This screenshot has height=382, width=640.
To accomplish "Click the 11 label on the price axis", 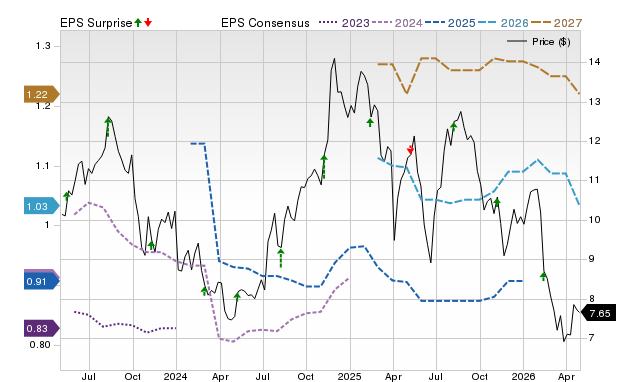I will [x=594, y=180].
